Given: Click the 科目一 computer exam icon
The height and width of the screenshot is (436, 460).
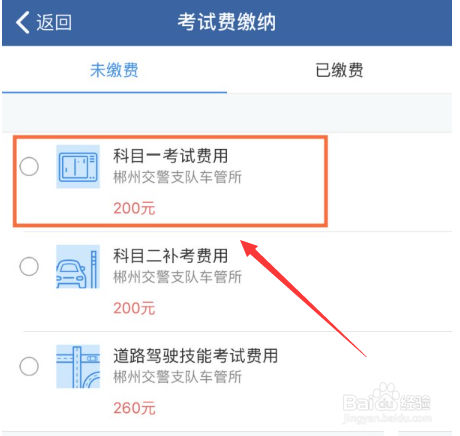Looking at the screenshot, I should pos(78,166).
